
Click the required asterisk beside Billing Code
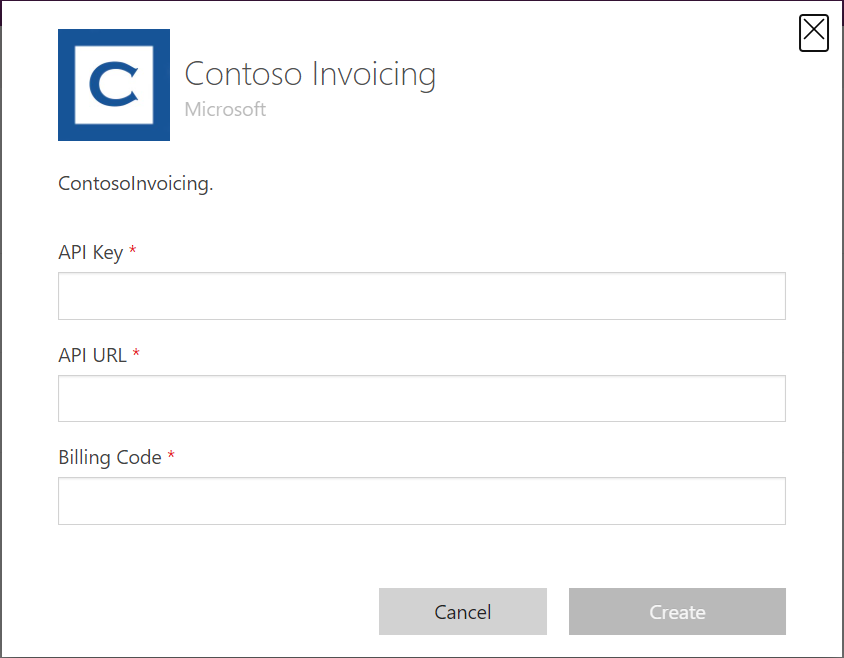point(170,456)
